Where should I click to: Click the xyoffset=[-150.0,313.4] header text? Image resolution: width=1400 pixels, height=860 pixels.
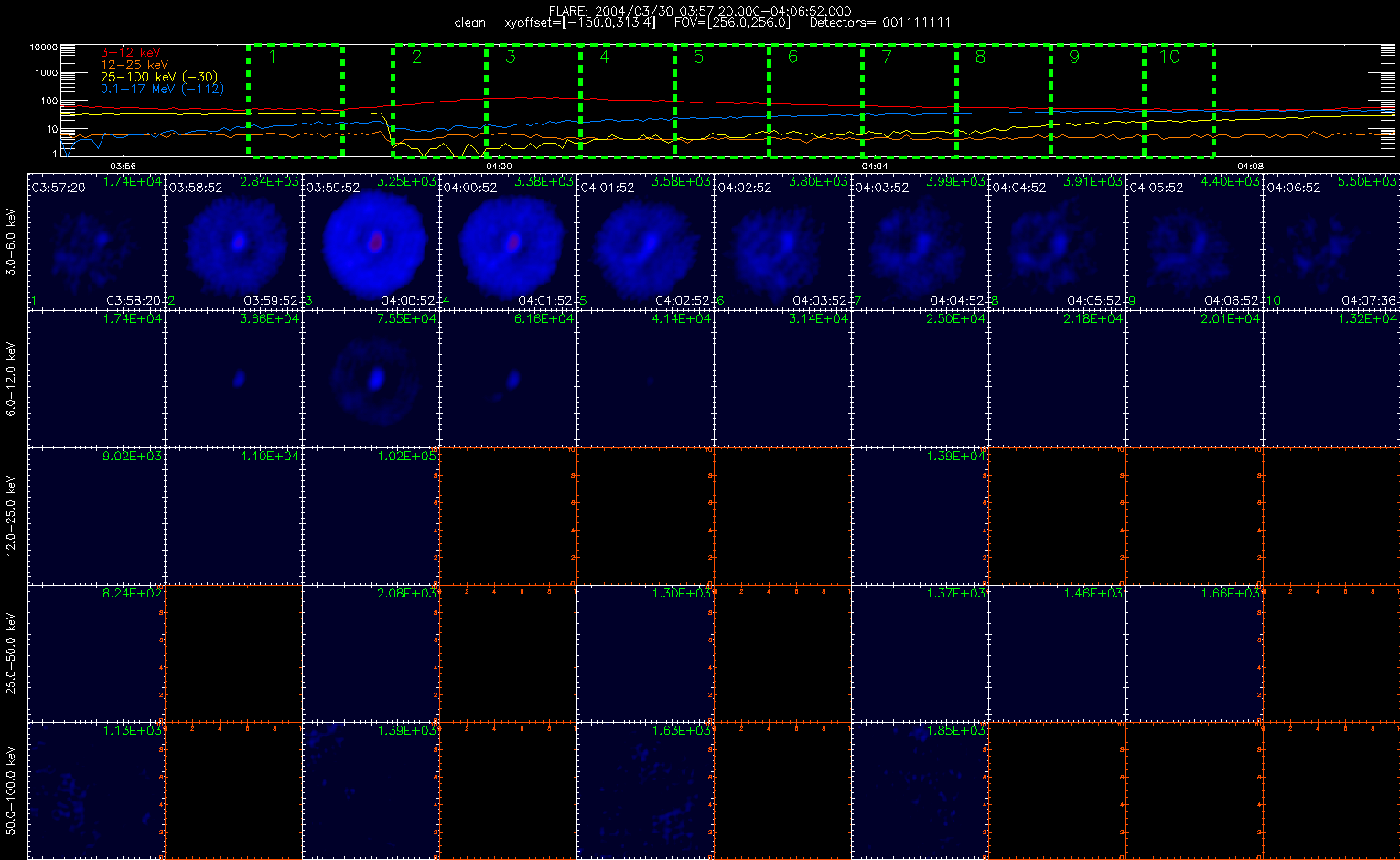tap(580, 22)
